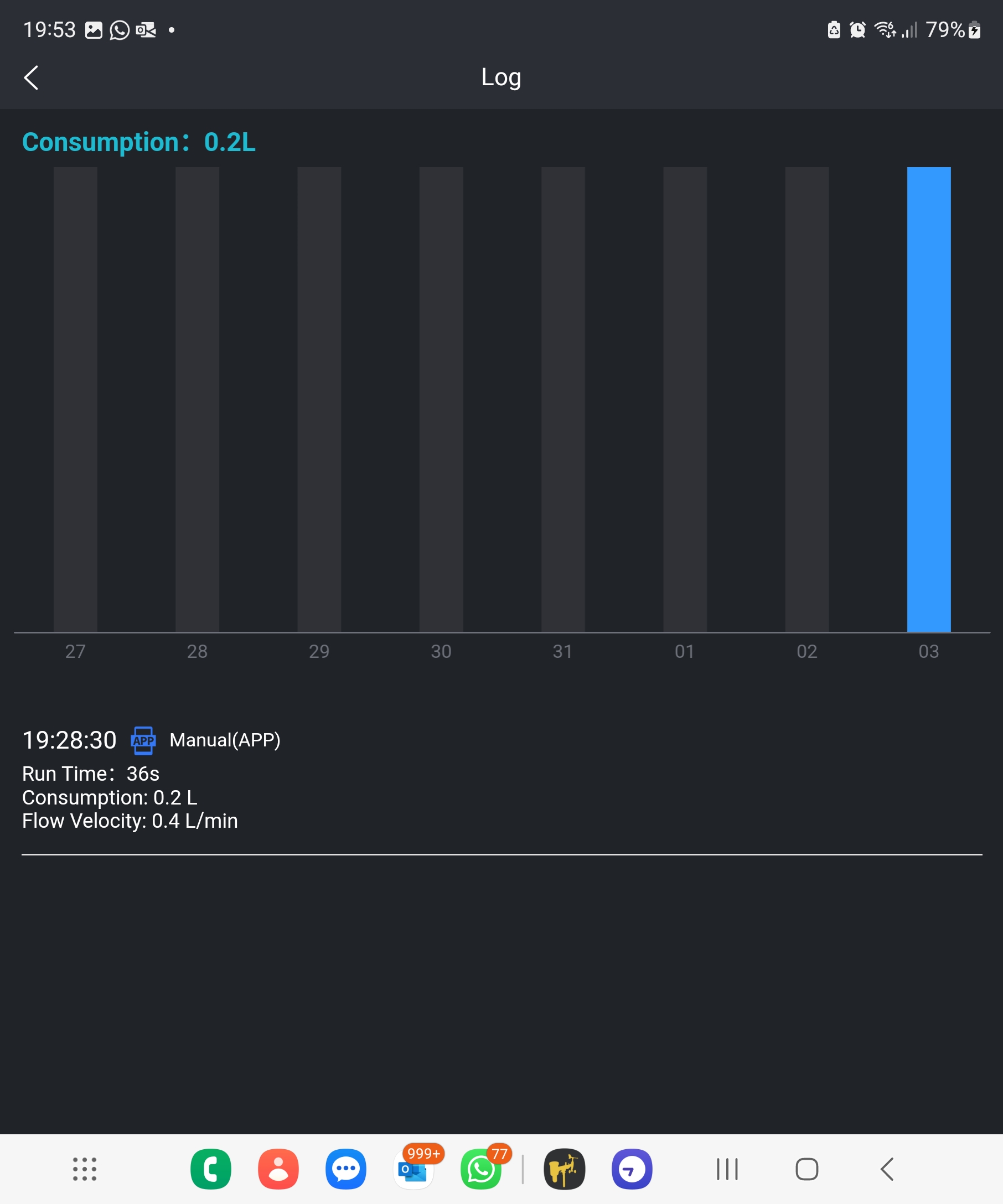Tap the back arrow in Log header
This screenshot has height=1204, width=1003.
coord(32,77)
